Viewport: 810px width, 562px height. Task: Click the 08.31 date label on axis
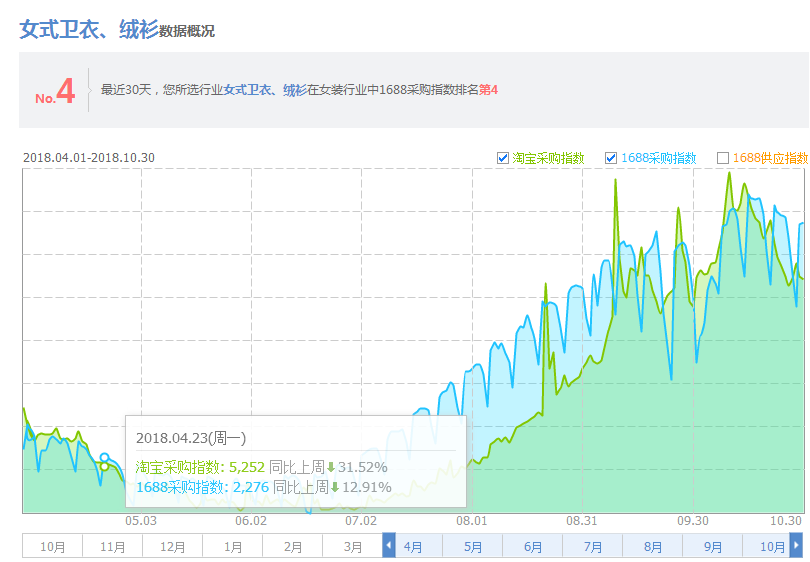coord(581,521)
